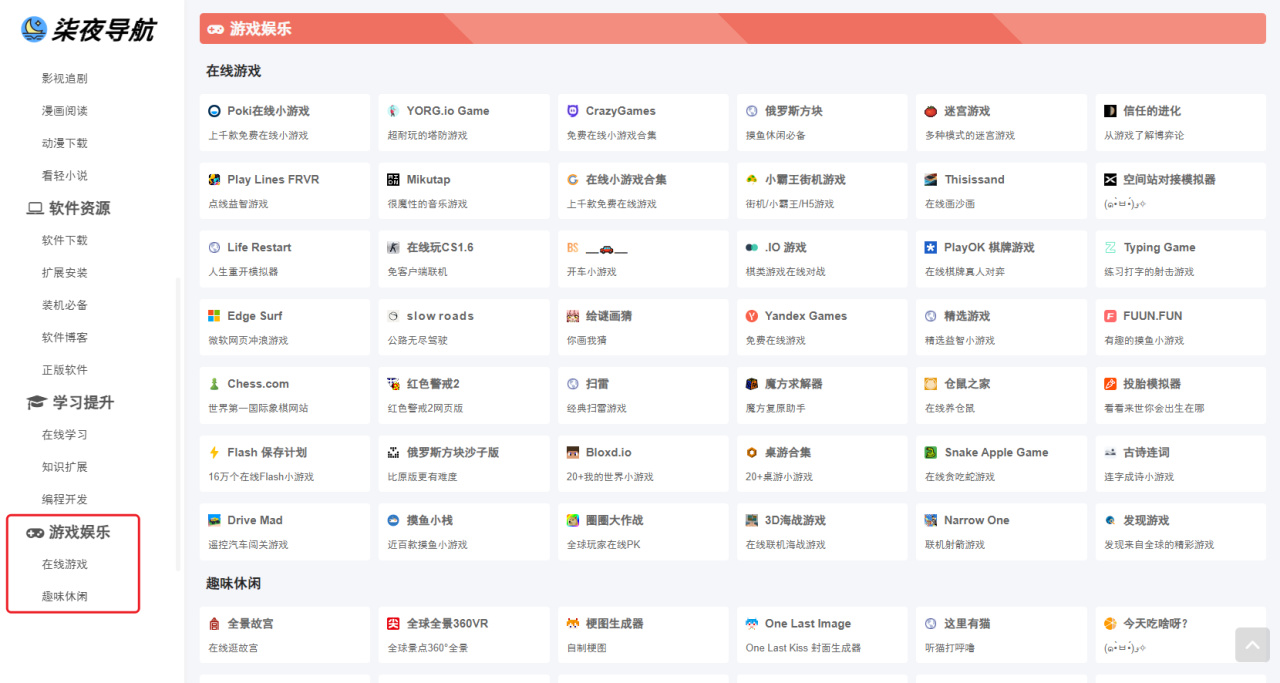Click the Mikutap grid icon
1280x683 pixels.
393,180
